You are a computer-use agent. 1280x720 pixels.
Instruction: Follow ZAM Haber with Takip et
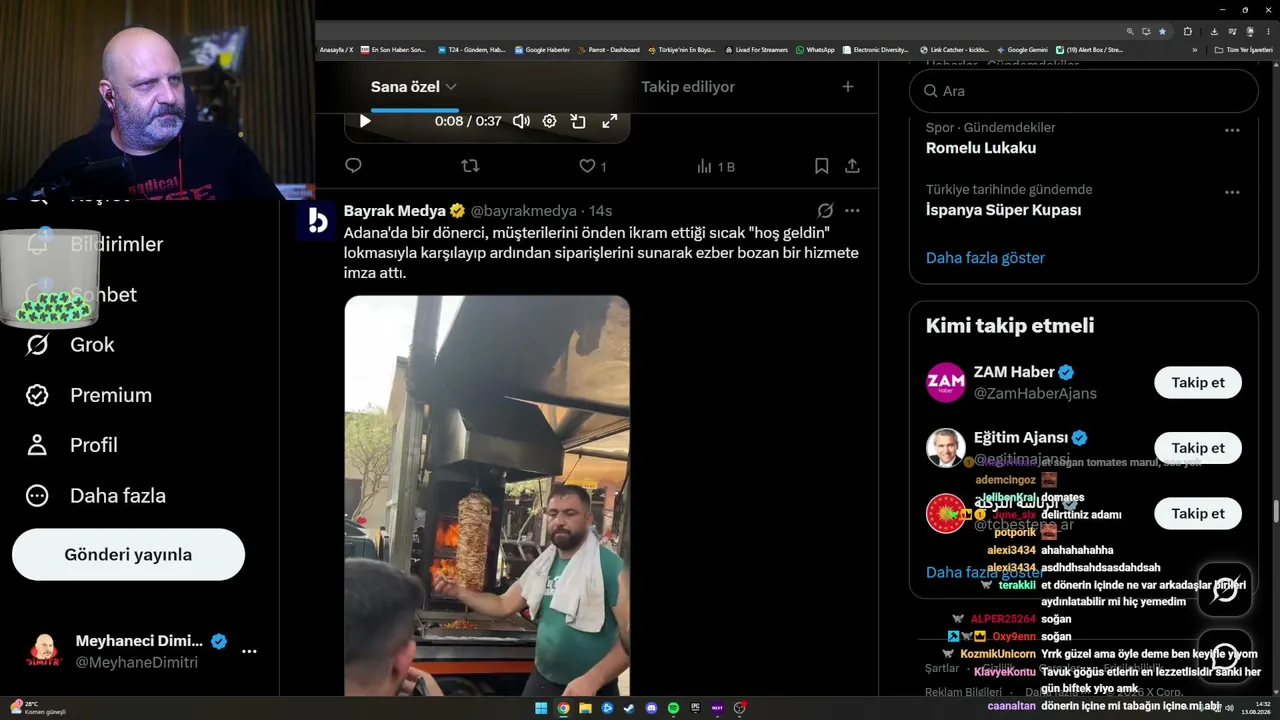[1198, 383]
